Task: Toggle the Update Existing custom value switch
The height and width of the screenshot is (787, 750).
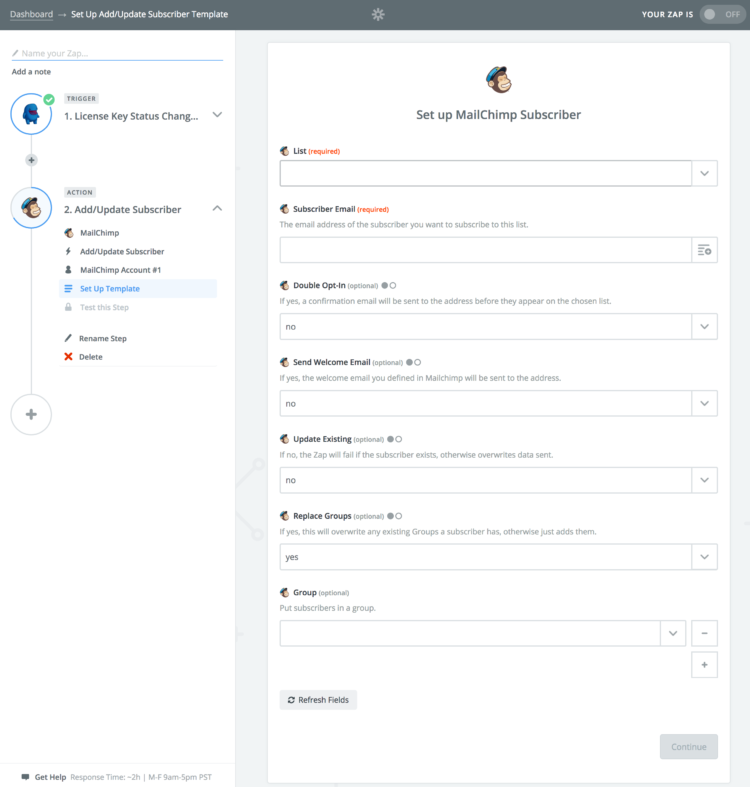Action: [x=395, y=439]
